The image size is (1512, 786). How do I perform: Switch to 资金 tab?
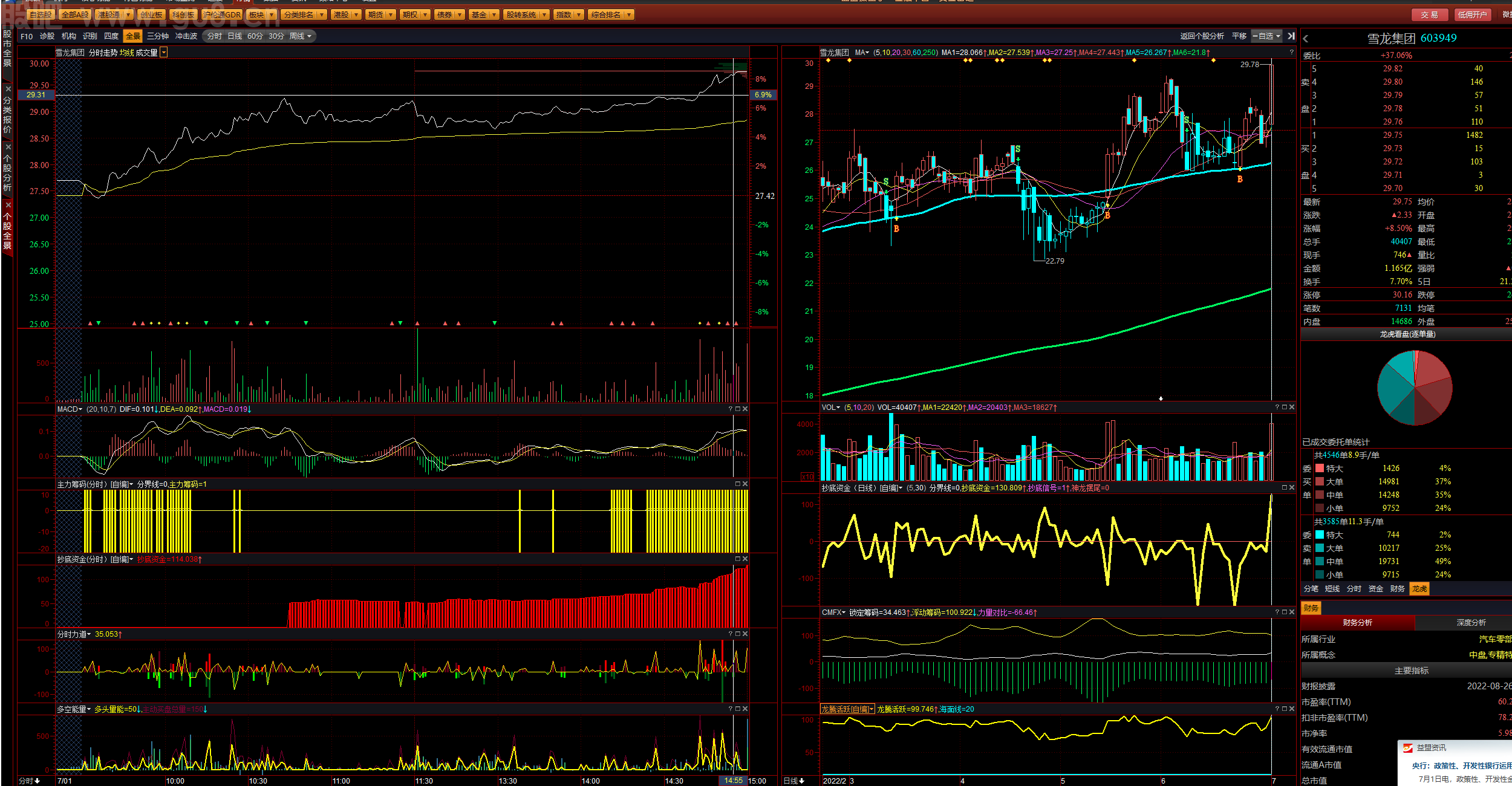[1376, 589]
